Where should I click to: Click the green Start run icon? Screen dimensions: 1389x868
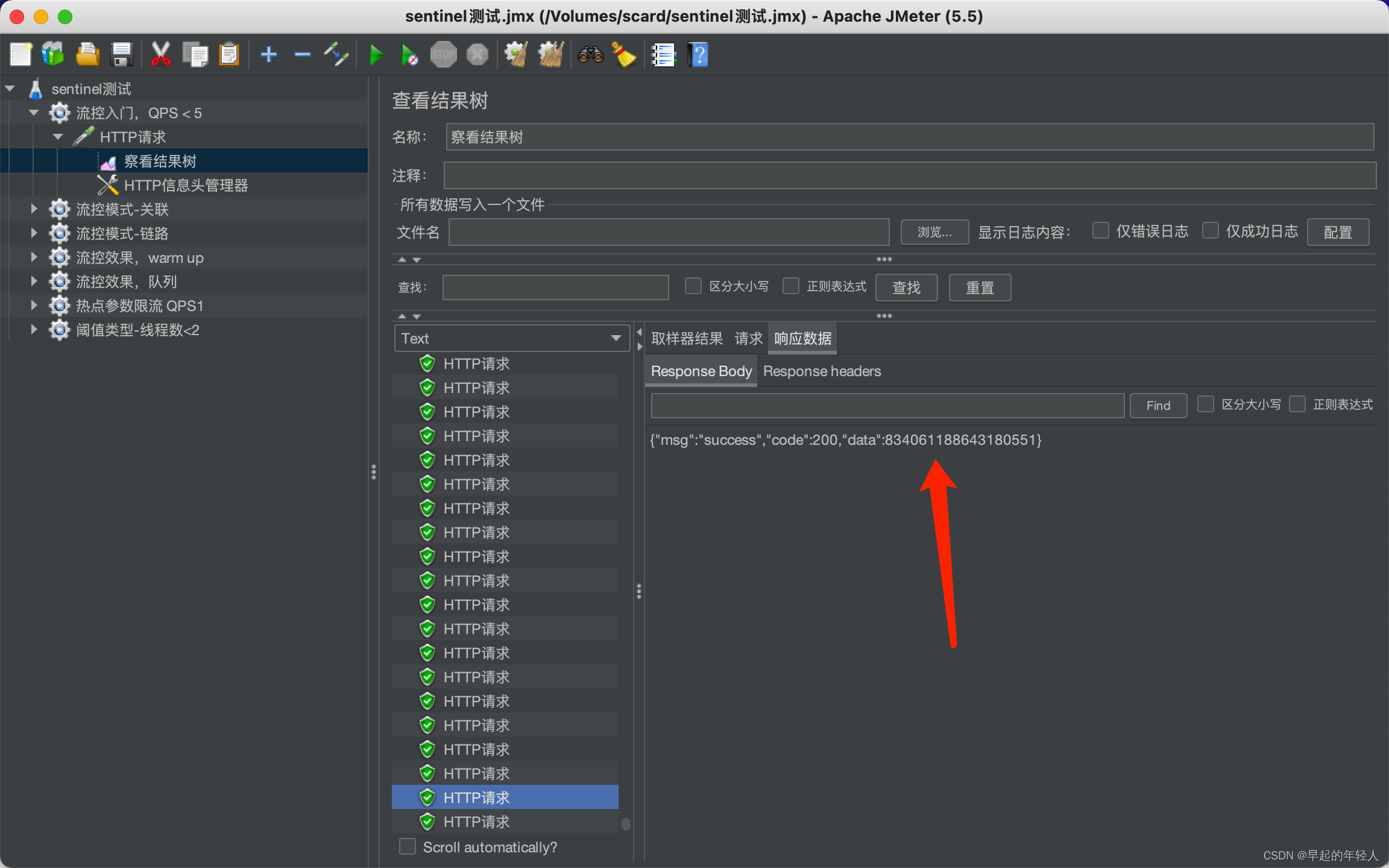(x=376, y=55)
